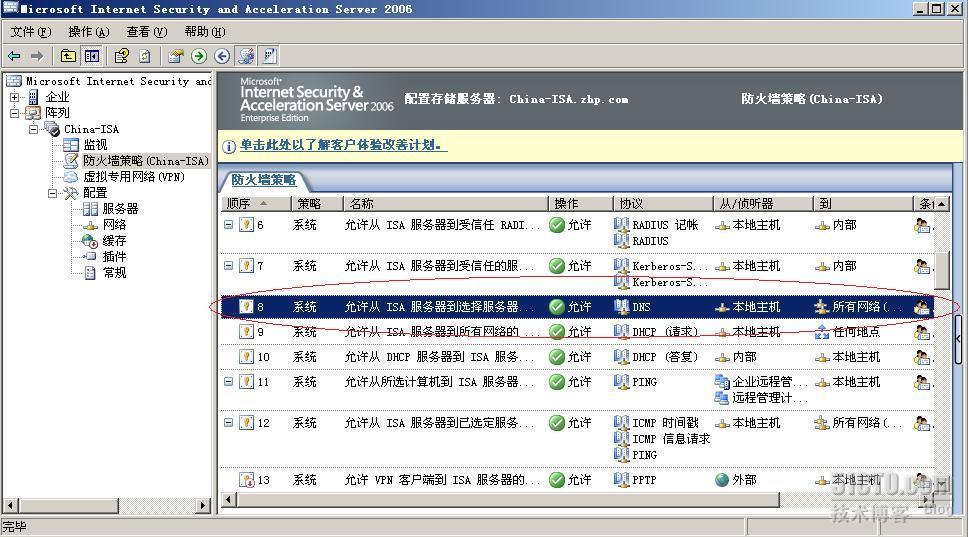Screen dimensions: 968x537
Task: Click the 策略 column header
Action: [x=317, y=204]
